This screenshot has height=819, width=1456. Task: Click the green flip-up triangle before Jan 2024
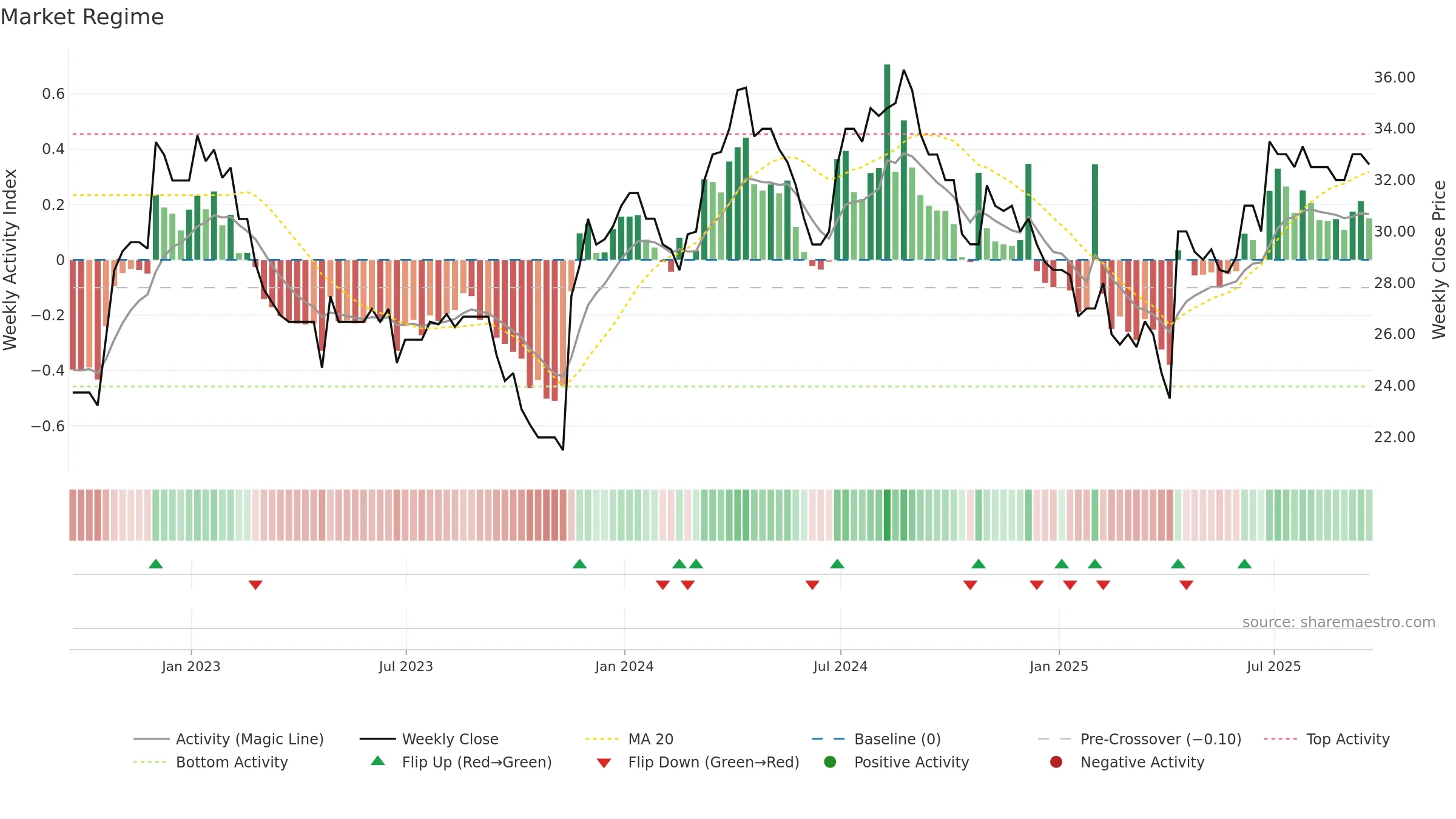coord(579,564)
